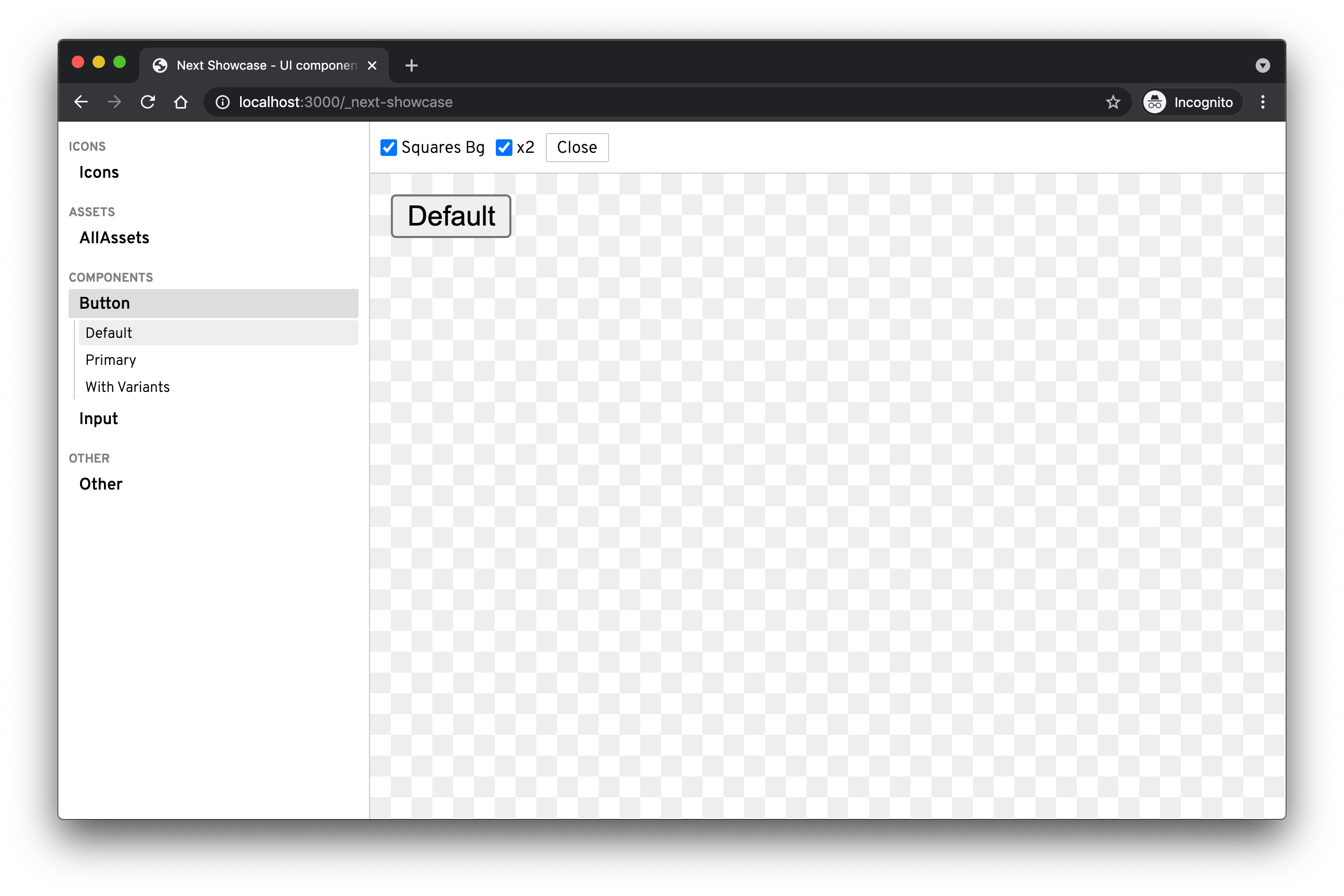Click the Incognito profile button
1344x896 pixels.
[x=1191, y=102]
